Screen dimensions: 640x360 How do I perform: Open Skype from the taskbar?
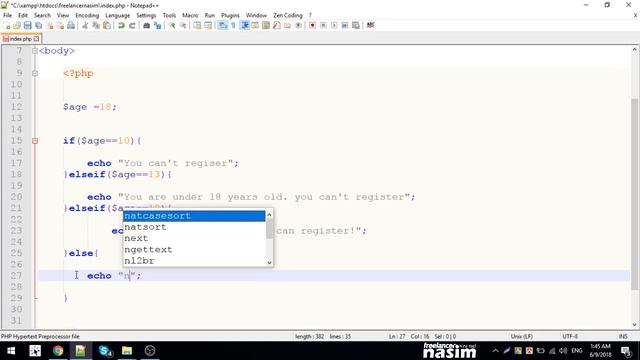pyautogui.click(x=105, y=351)
